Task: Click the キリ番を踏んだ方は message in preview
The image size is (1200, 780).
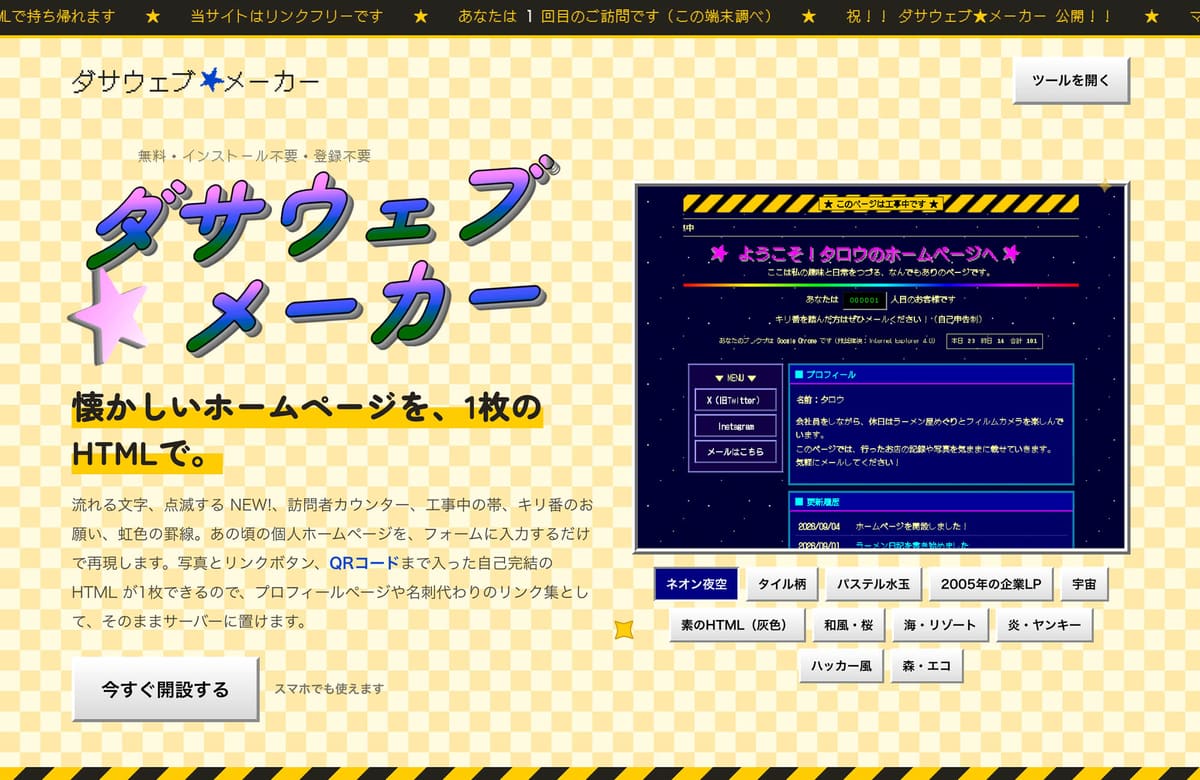Action: coord(878,320)
